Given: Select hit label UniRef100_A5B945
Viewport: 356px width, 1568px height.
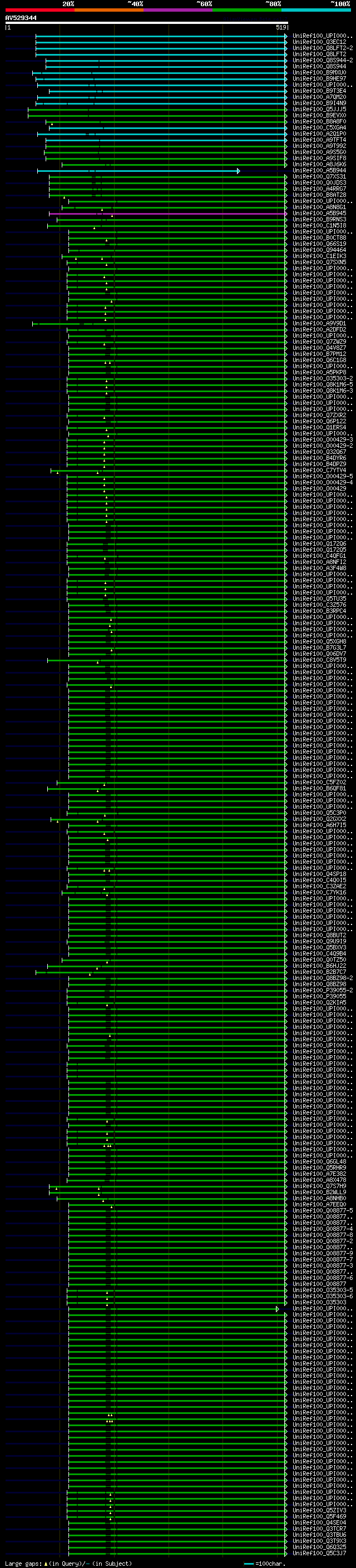Looking at the screenshot, I should (319, 214).
